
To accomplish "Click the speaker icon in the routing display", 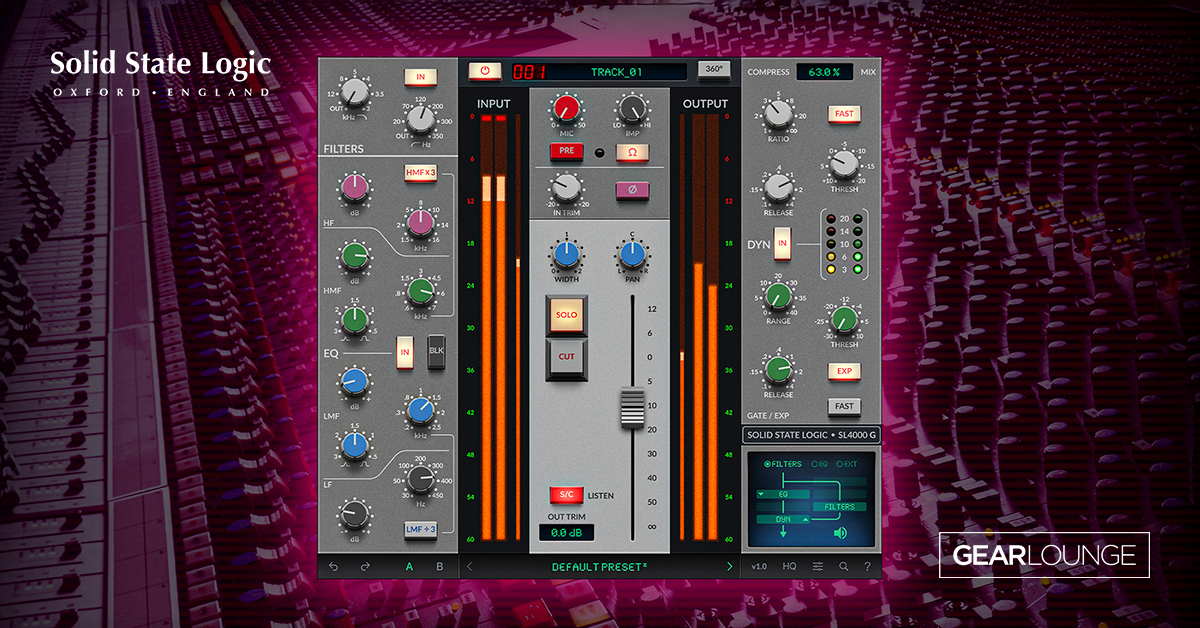I will [x=839, y=532].
